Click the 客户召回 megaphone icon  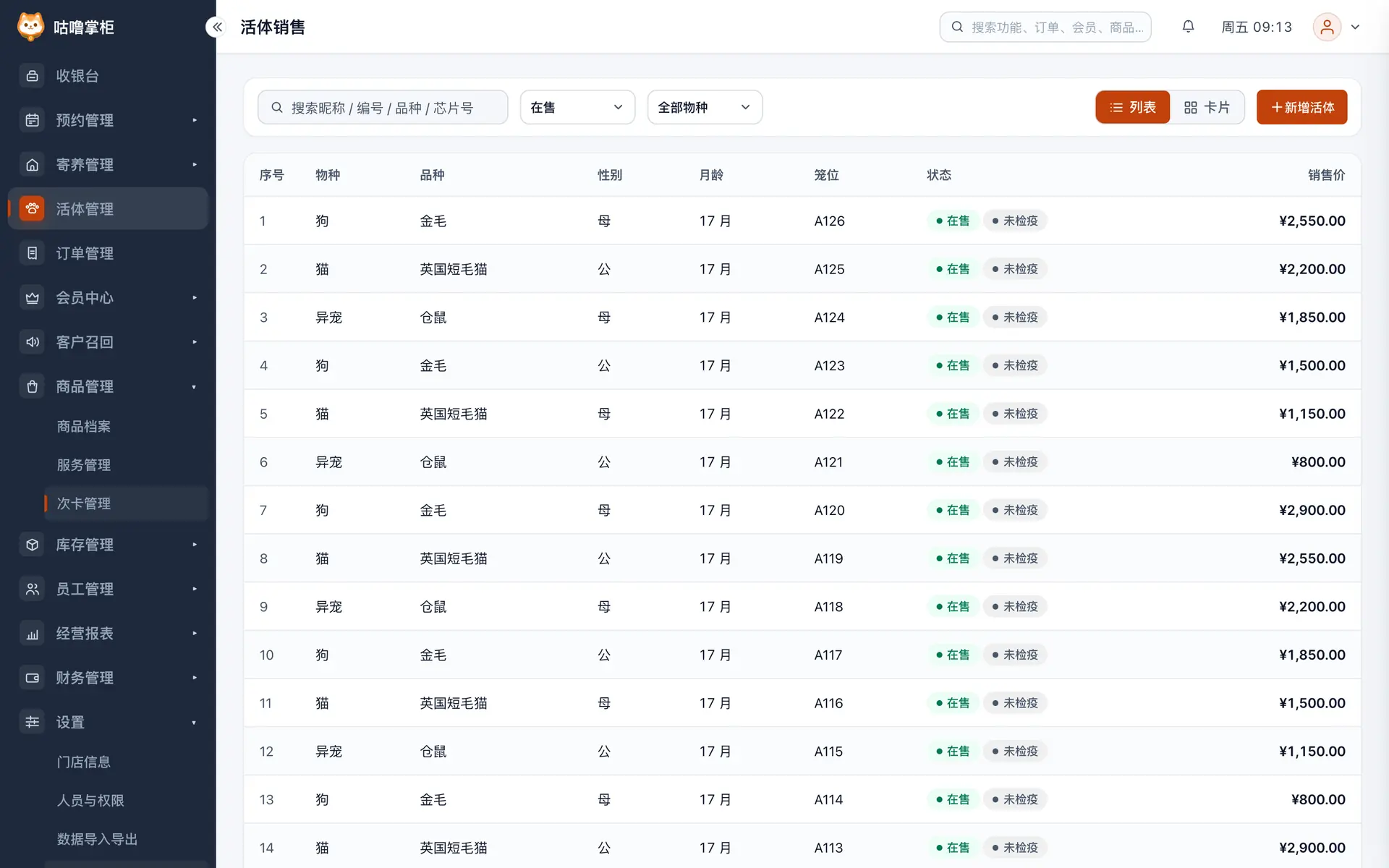(32, 342)
